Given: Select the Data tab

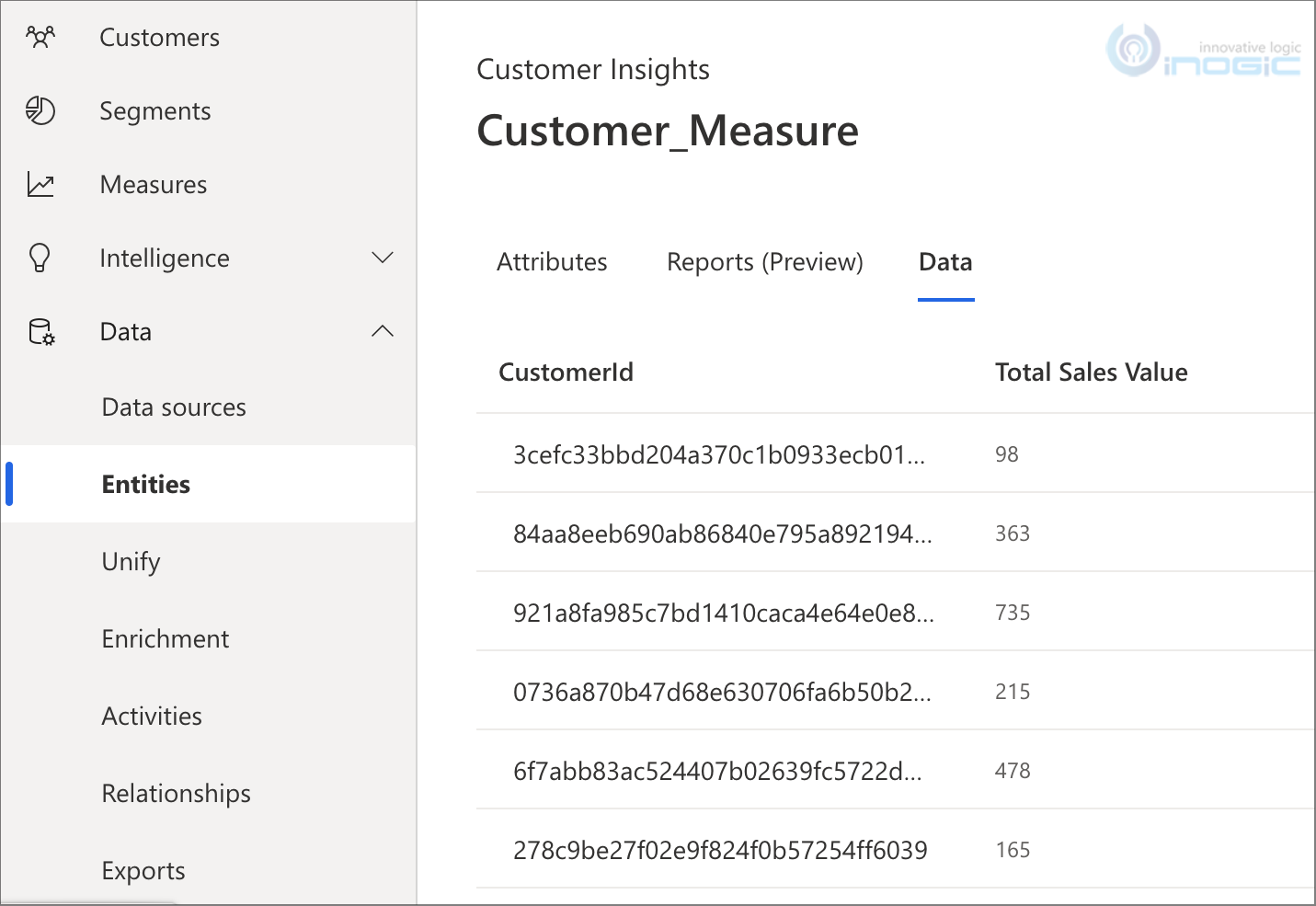Looking at the screenshot, I should pyautogui.click(x=945, y=262).
